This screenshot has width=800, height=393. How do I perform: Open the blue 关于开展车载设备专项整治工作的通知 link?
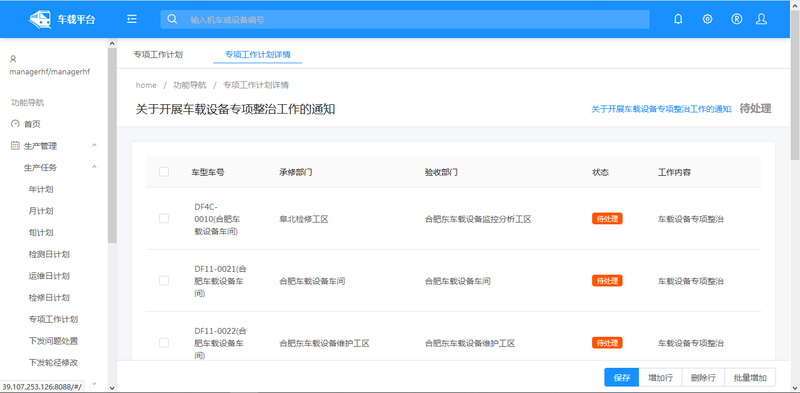(662, 109)
